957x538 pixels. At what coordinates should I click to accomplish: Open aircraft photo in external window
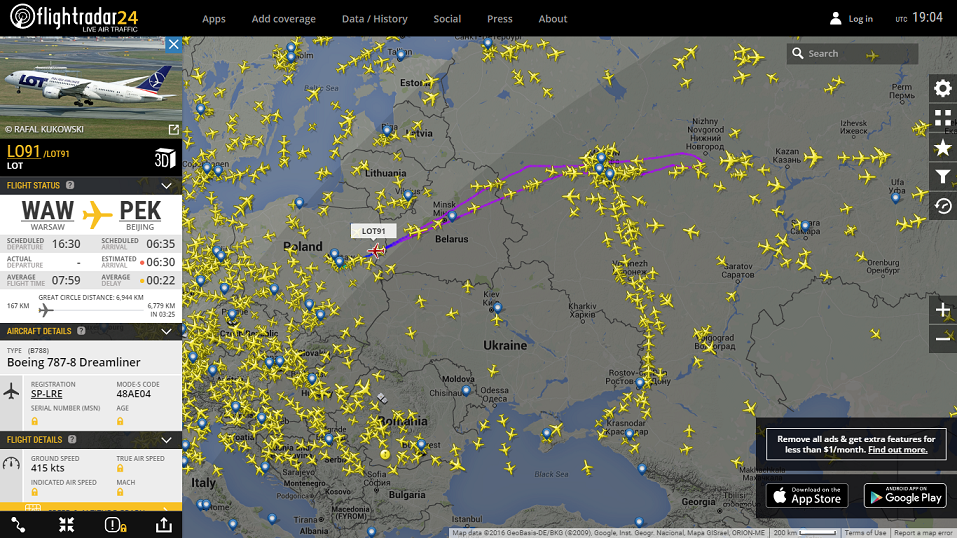click(174, 129)
